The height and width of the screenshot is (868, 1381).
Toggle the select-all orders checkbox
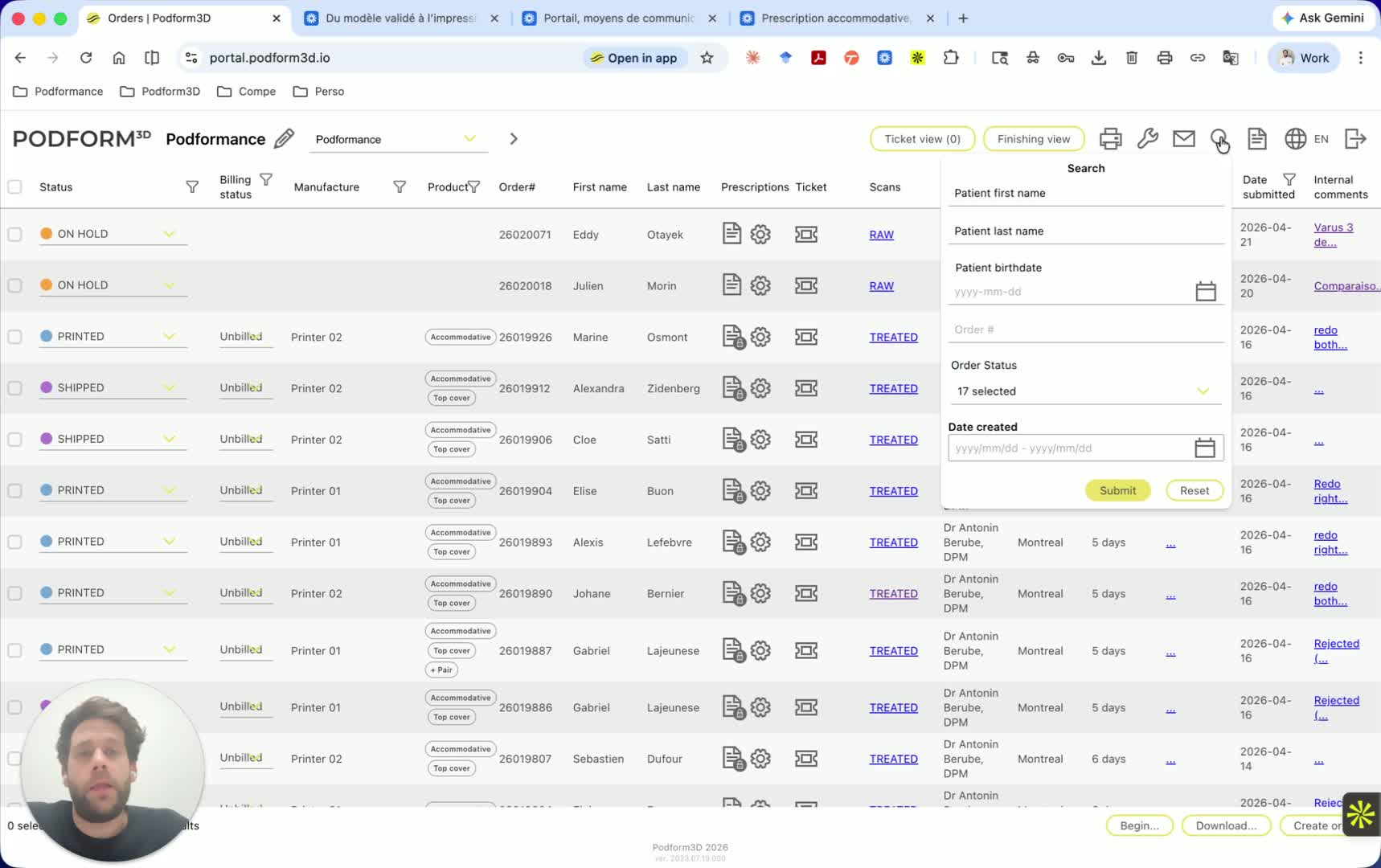[x=14, y=187]
